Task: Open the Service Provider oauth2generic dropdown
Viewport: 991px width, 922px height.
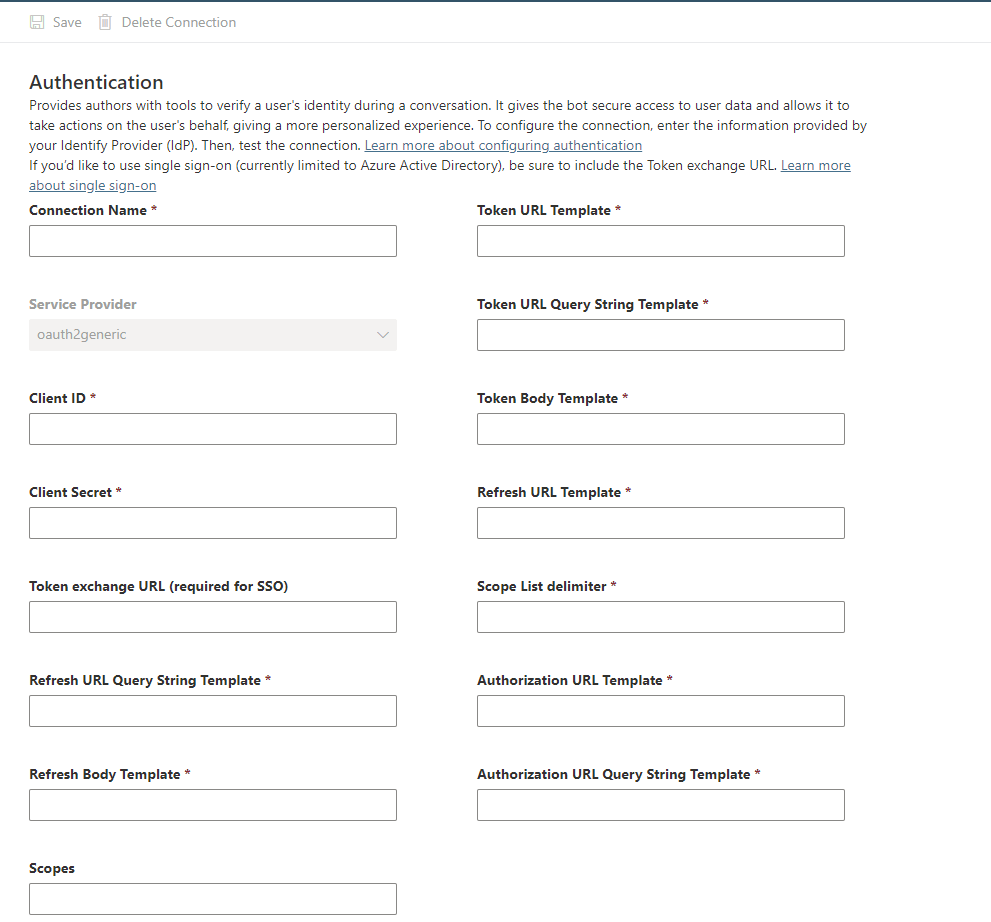Action: 213,335
